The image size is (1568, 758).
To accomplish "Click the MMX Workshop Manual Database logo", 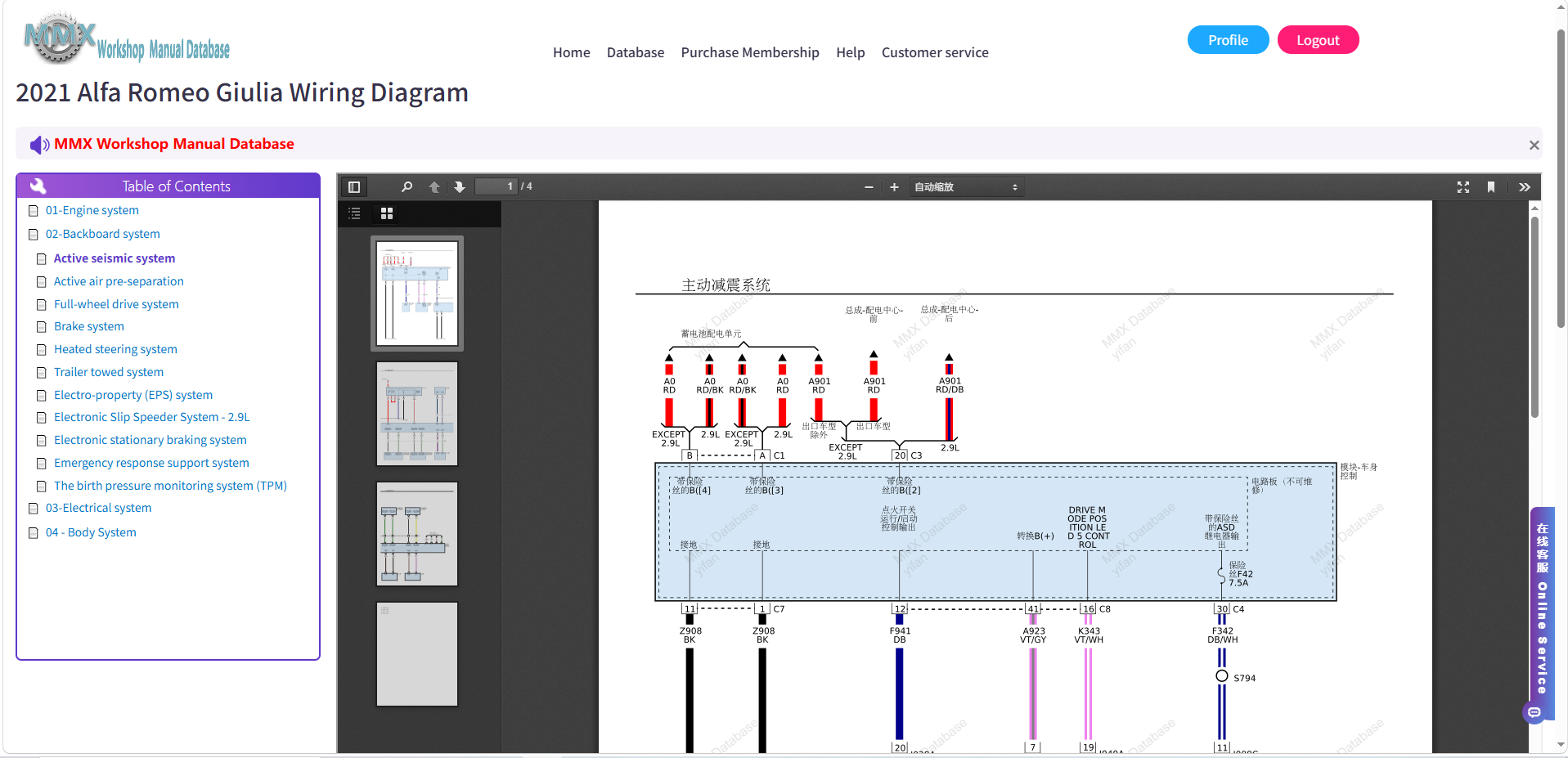I will pyautogui.click(x=127, y=38).
